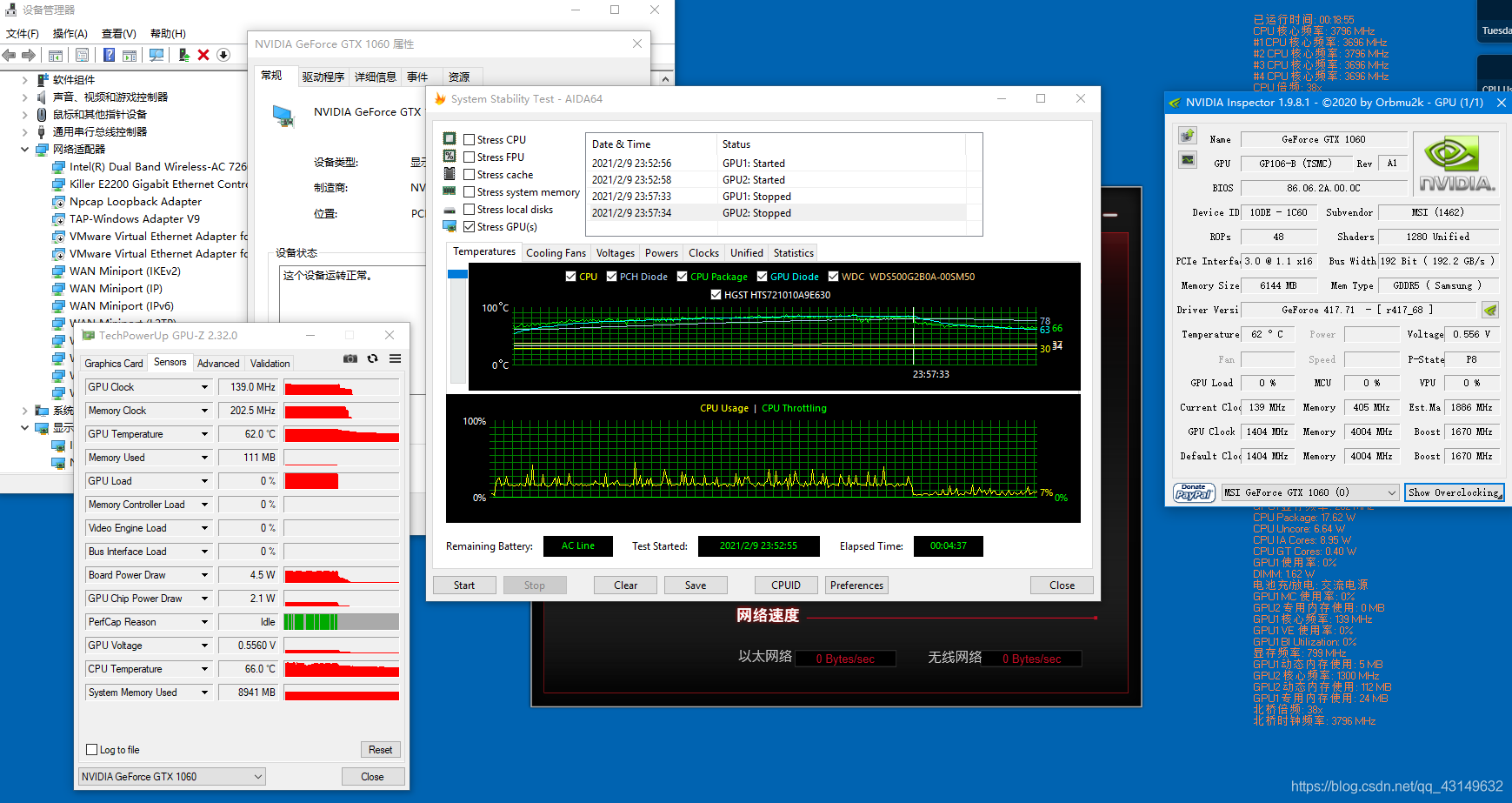Select Killer E2200 Gigabit Ethernet Controller
Image resolution: width=1512 pixels, height=803 pixels.
159,184
